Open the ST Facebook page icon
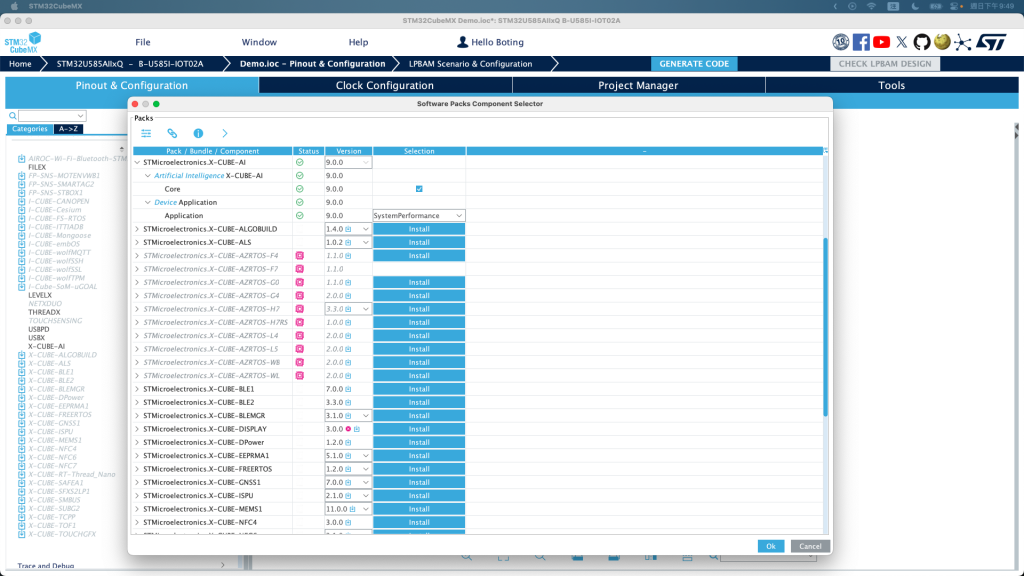This screenshot has height=576, width=1024. [x=861, y=42]
